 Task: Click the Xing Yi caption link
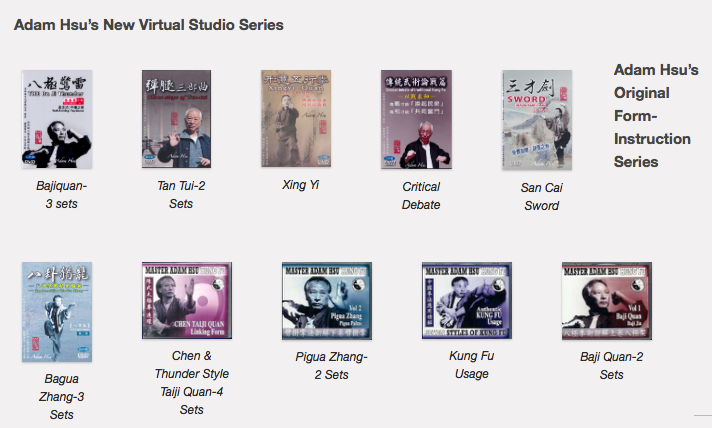[300, 185]
